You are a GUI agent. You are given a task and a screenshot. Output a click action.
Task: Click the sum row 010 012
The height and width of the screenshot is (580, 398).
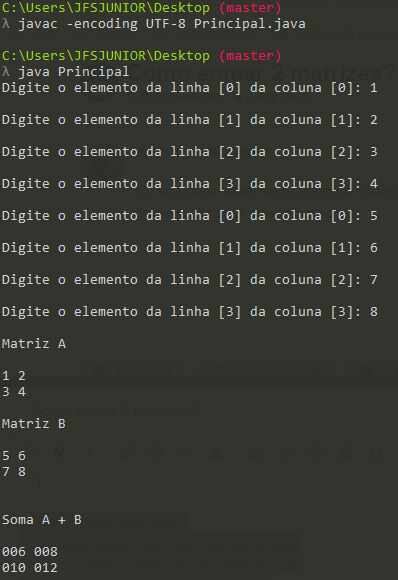tap(30, 568)
